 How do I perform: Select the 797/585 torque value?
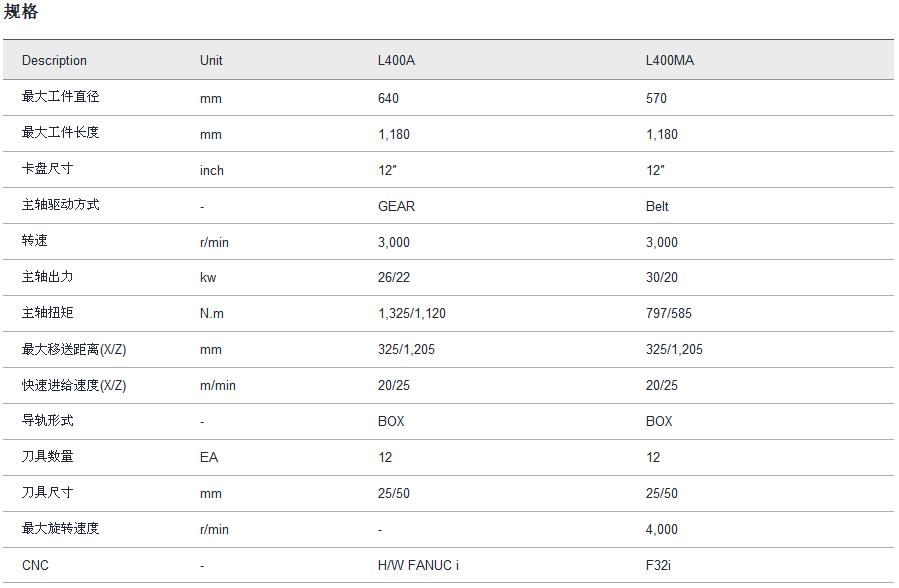[669, 313]
